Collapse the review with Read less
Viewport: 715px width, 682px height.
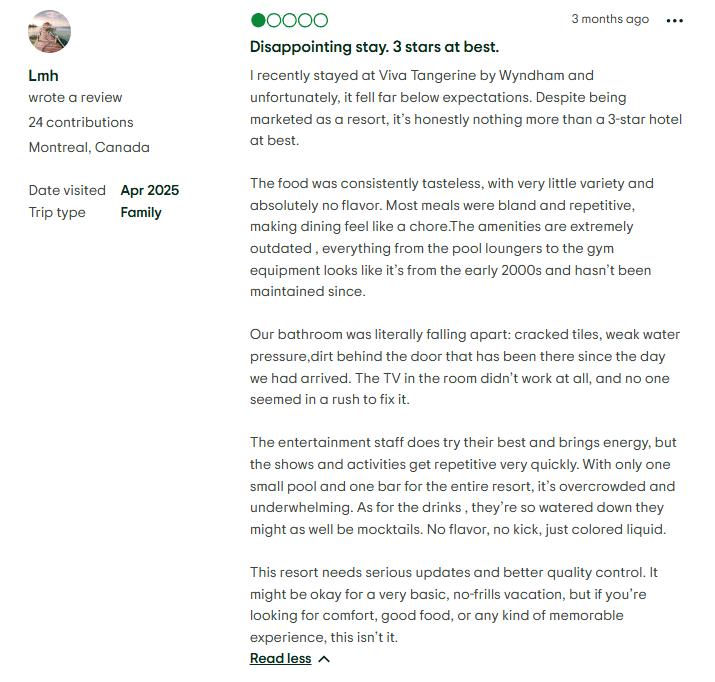pyautogui.click(x=280, y=659)
